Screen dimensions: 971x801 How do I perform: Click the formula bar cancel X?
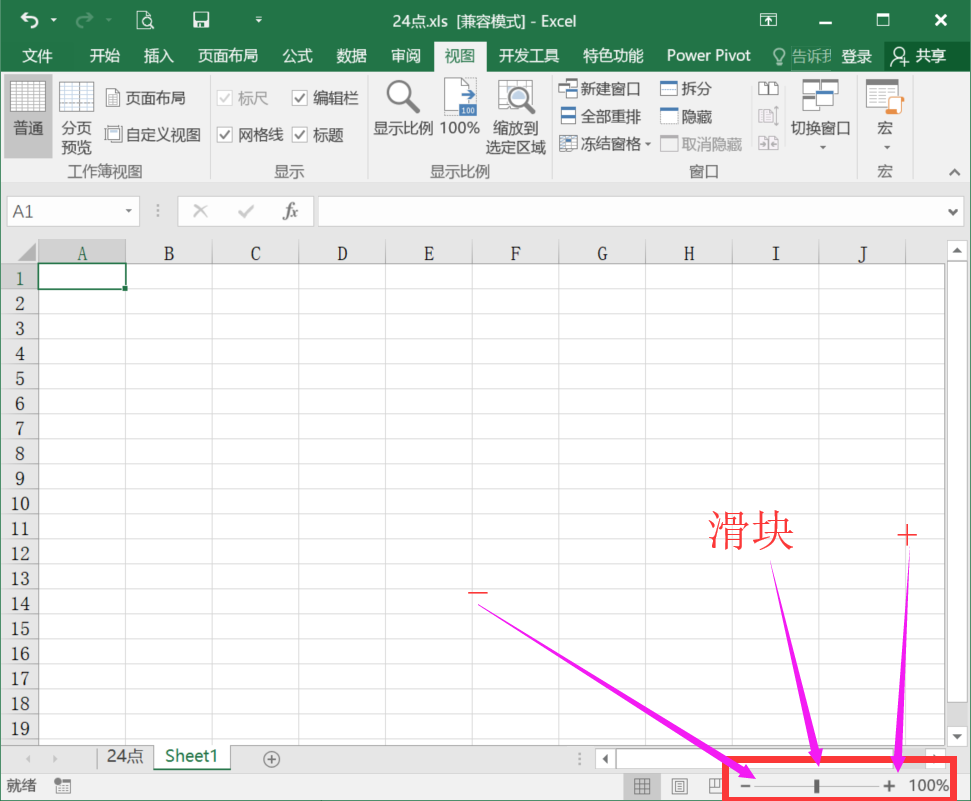(x=200, y=211)
